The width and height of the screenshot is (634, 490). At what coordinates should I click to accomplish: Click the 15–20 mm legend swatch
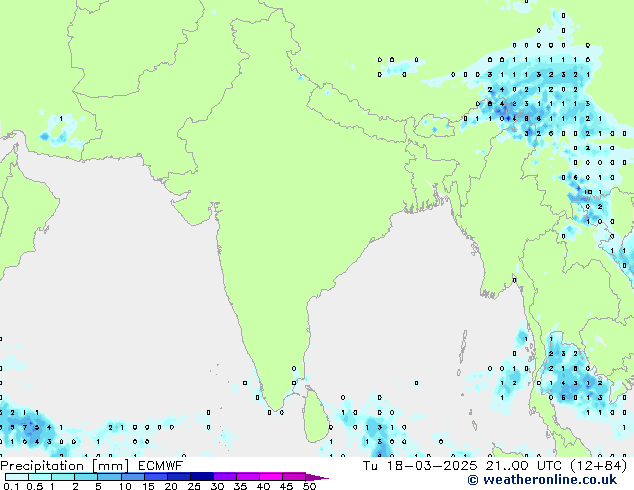point(155,477)
